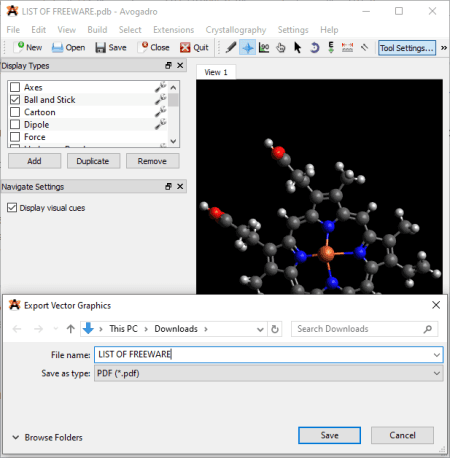Expand the toolbar overflow chevron
Image resolution: width=450 pixels, height=458 pixels.
point(444,48)
